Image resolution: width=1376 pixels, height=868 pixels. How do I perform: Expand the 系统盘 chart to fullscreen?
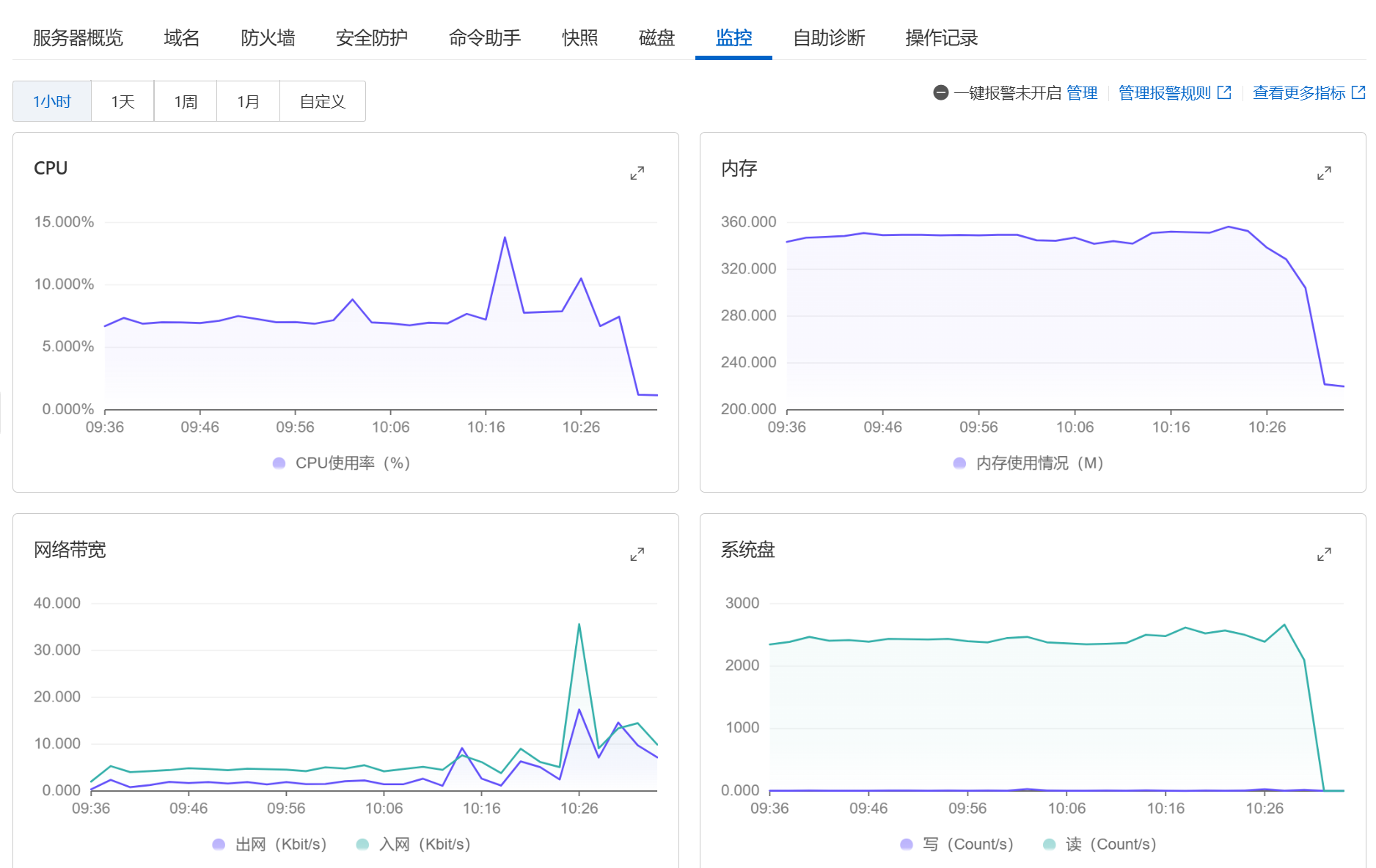[1324, 554]
